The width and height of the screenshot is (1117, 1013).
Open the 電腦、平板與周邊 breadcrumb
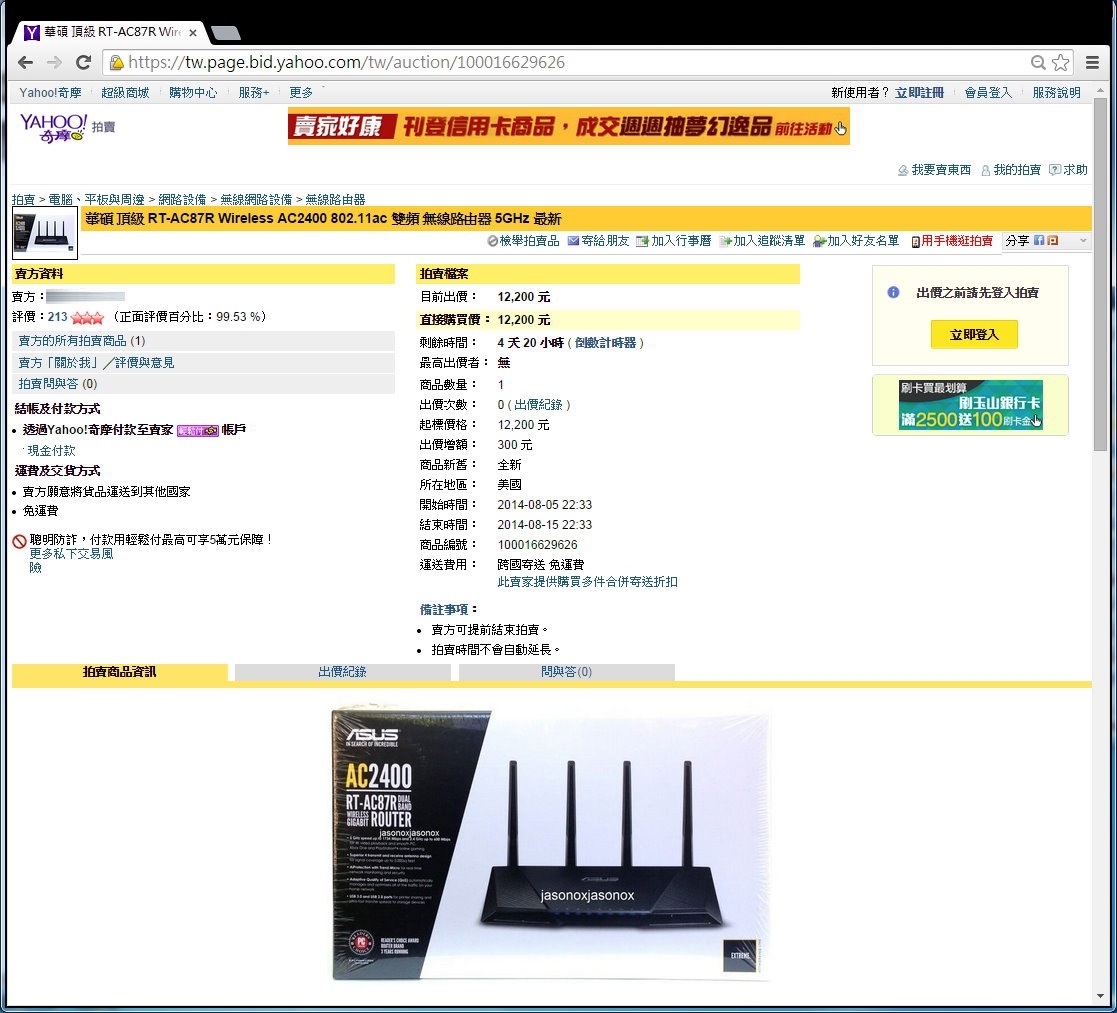tap(96, 199)
